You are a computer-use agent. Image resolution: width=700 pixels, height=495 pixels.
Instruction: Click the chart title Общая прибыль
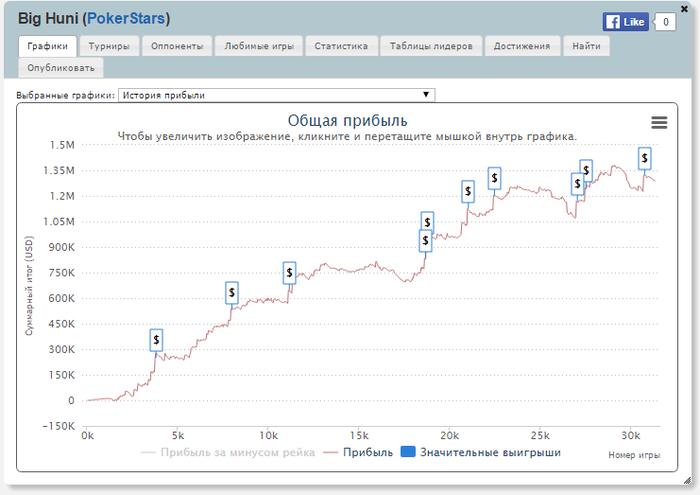347,121
